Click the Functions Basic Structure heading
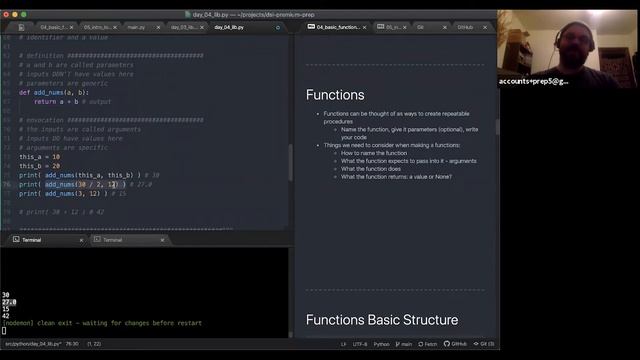This screenshot has height=360, width=640. (x=382, y=320)
